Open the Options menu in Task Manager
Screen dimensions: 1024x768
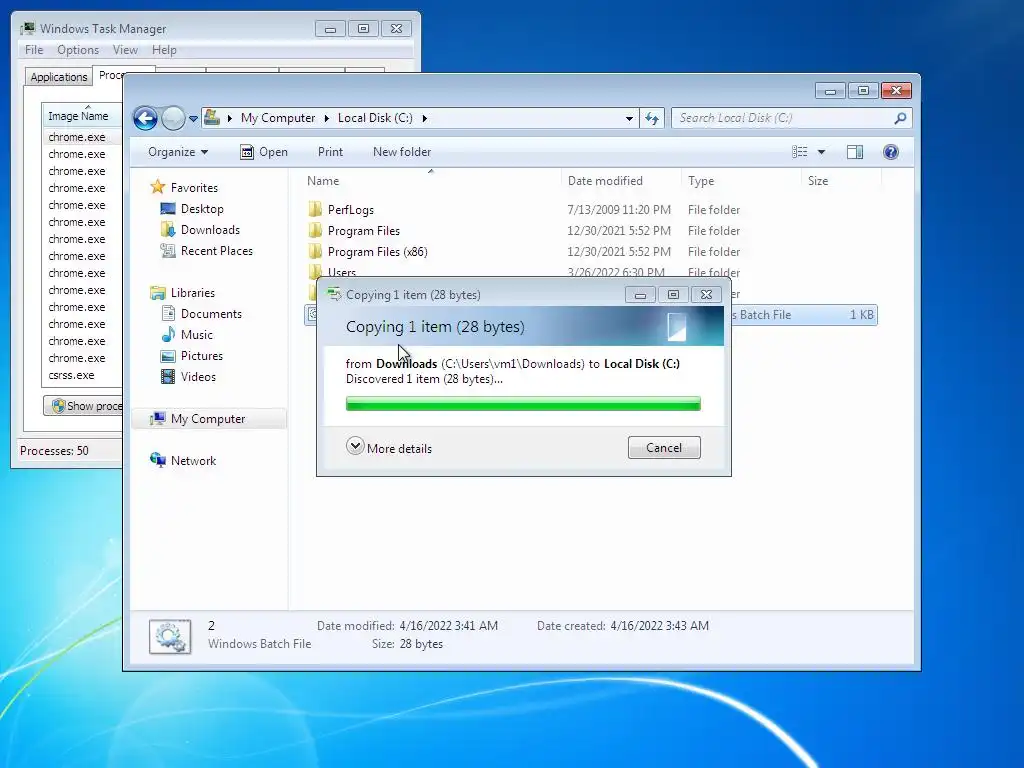click(x=78, y=50)
